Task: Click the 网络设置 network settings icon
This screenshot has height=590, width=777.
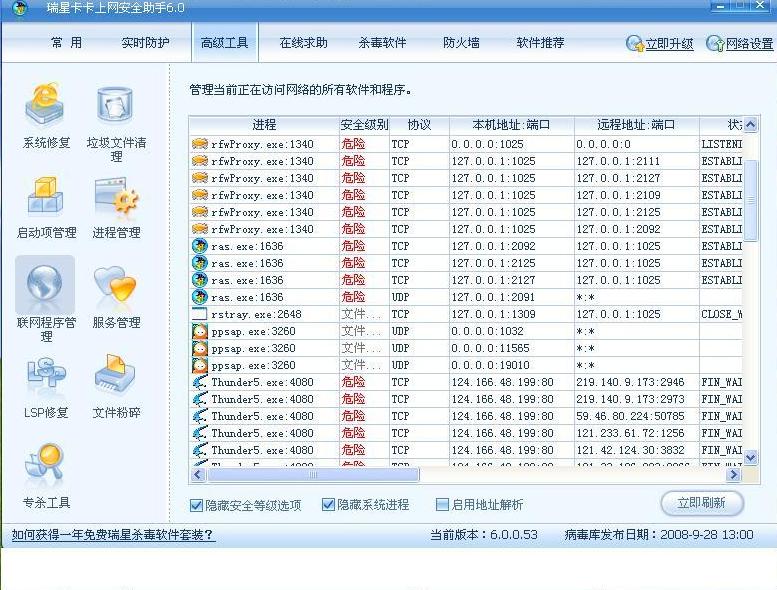Action: click(x=715, y=44)
